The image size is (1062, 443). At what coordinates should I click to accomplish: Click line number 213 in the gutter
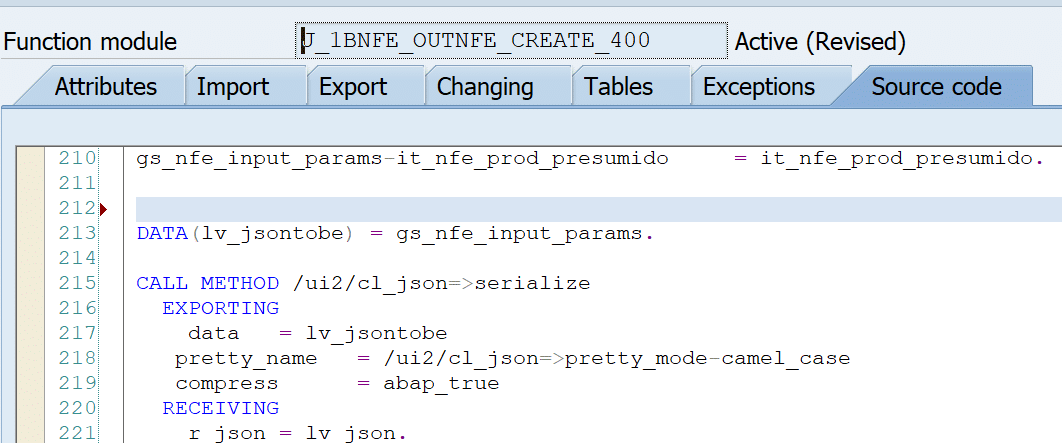point(77,233)
